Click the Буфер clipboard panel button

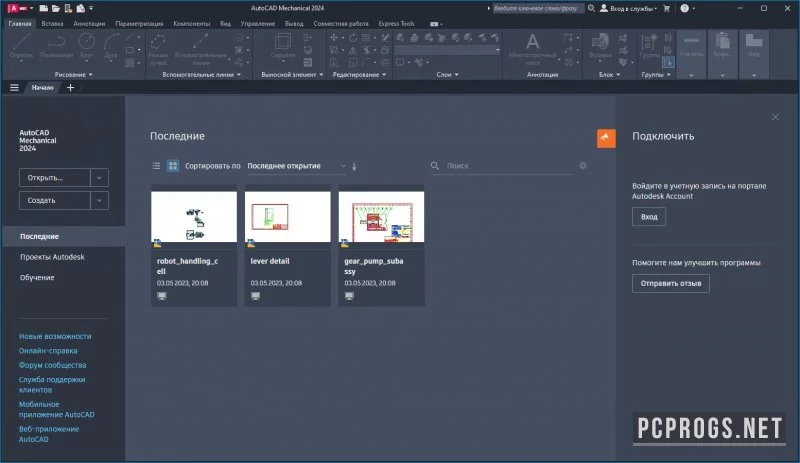click(722, 54)
